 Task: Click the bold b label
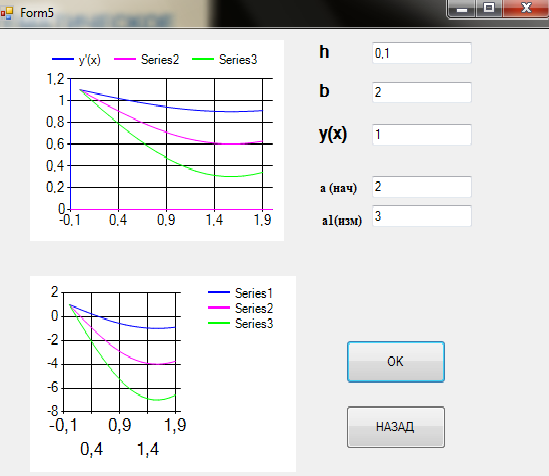click(x=324, y=91)
